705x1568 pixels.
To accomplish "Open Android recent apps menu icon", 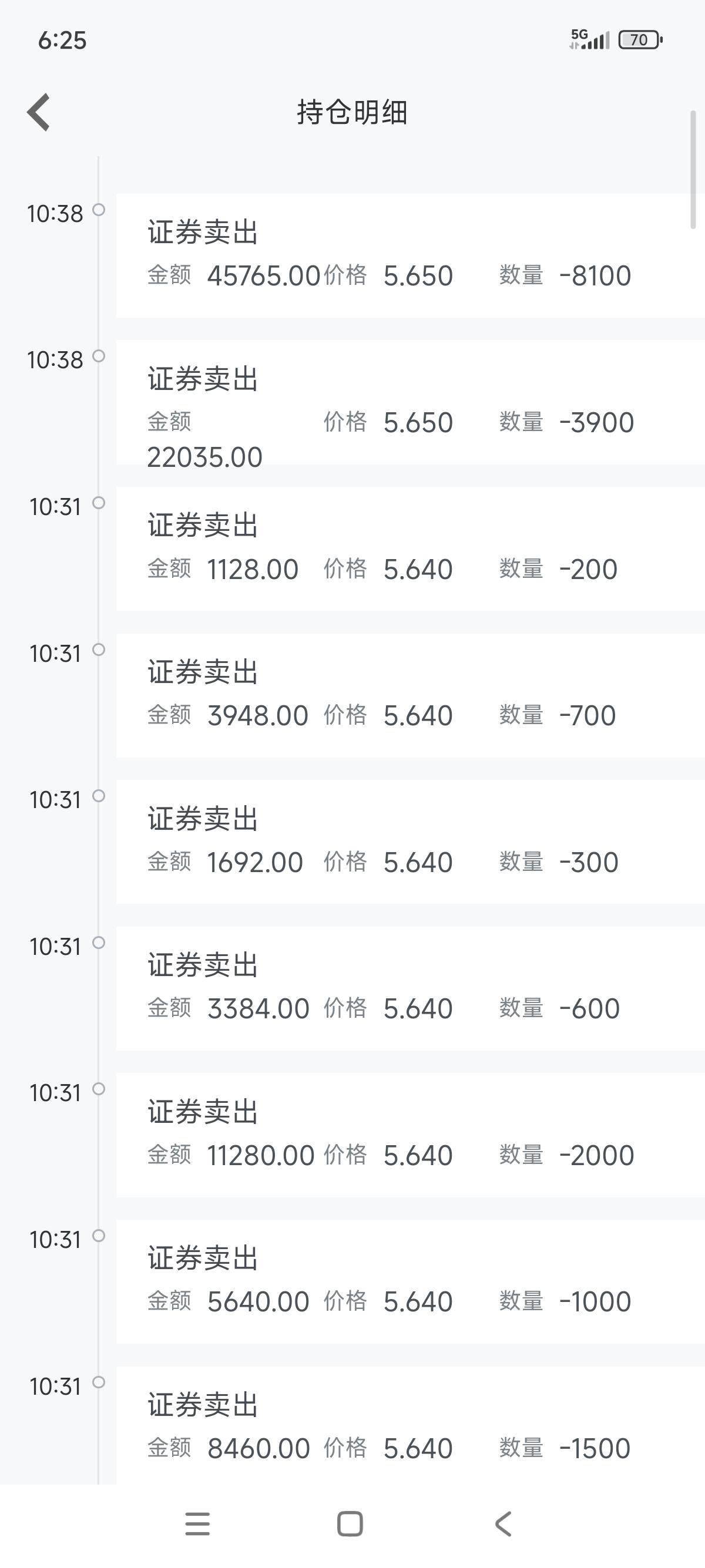I will coord(197,1523).
